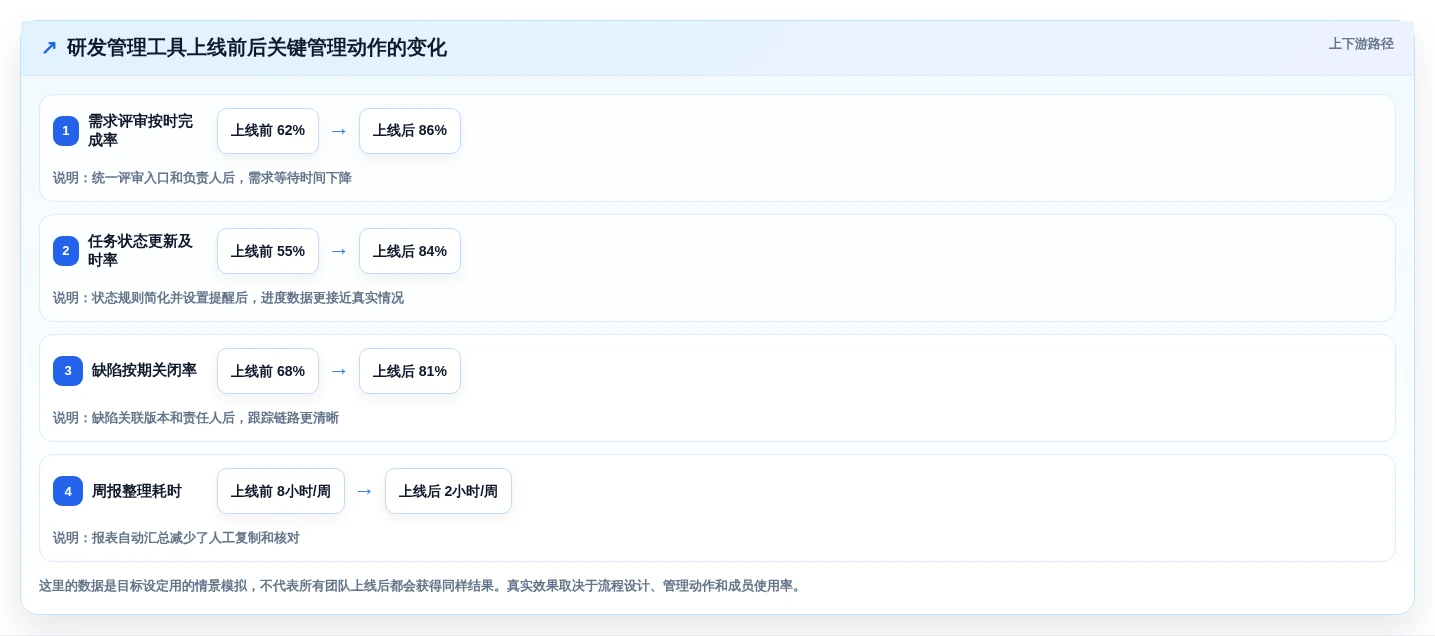Select the 任务状态更新及时率 label

coord(141,251)
